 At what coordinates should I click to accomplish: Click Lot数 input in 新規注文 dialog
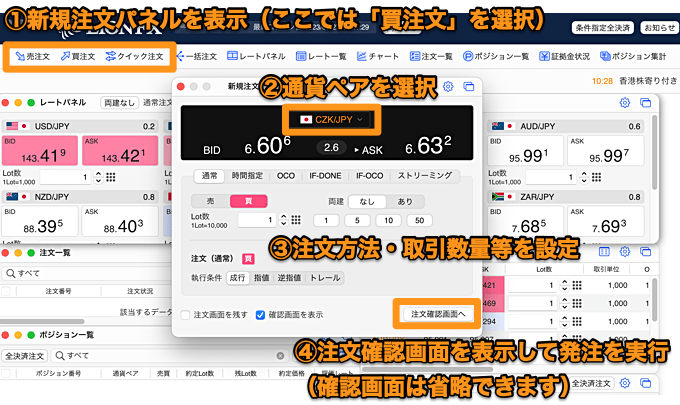coord(257,220)
